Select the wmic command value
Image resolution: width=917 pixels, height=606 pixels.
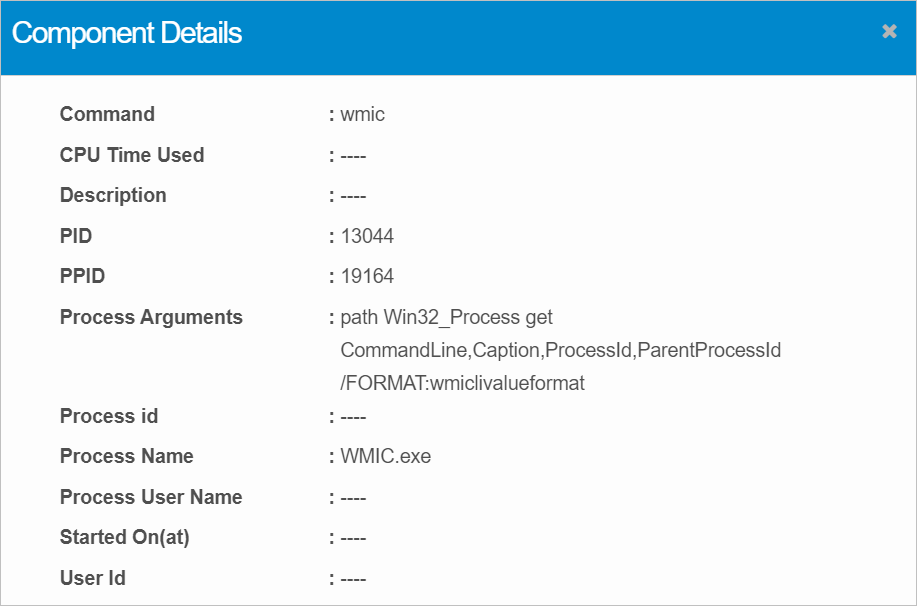tap(362, 114)
